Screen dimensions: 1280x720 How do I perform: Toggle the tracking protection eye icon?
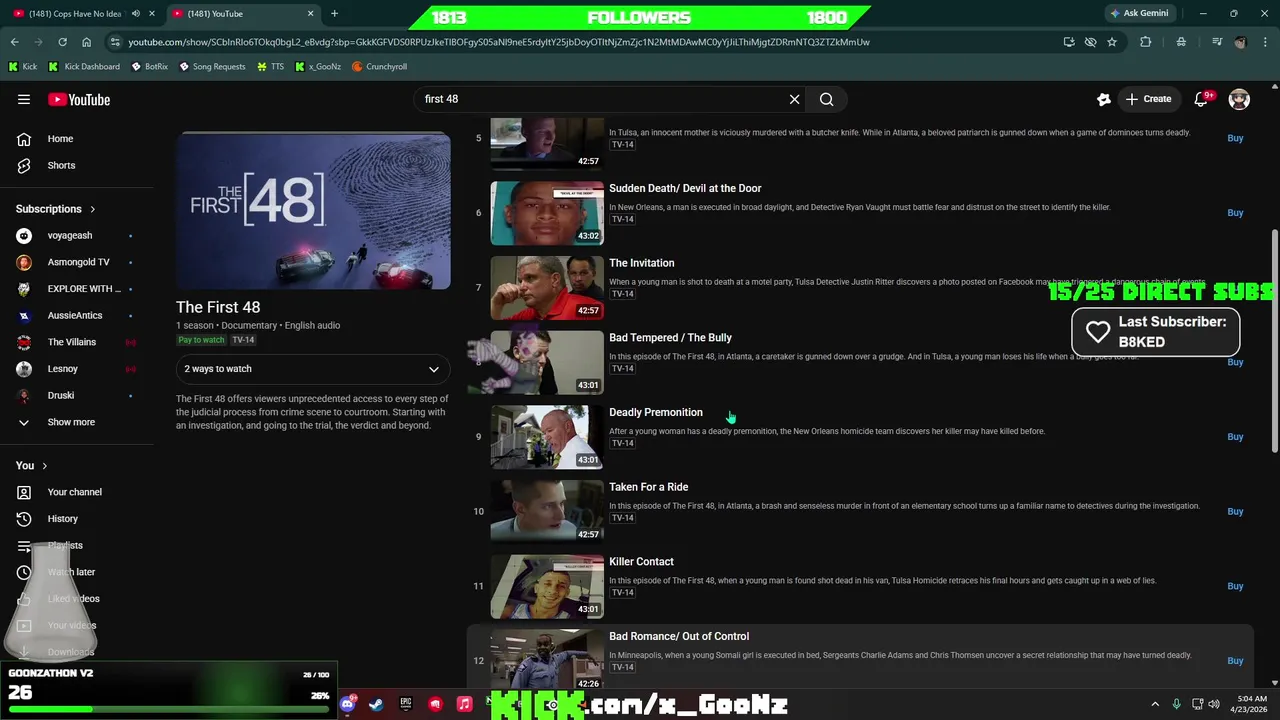coord(1091,42)
